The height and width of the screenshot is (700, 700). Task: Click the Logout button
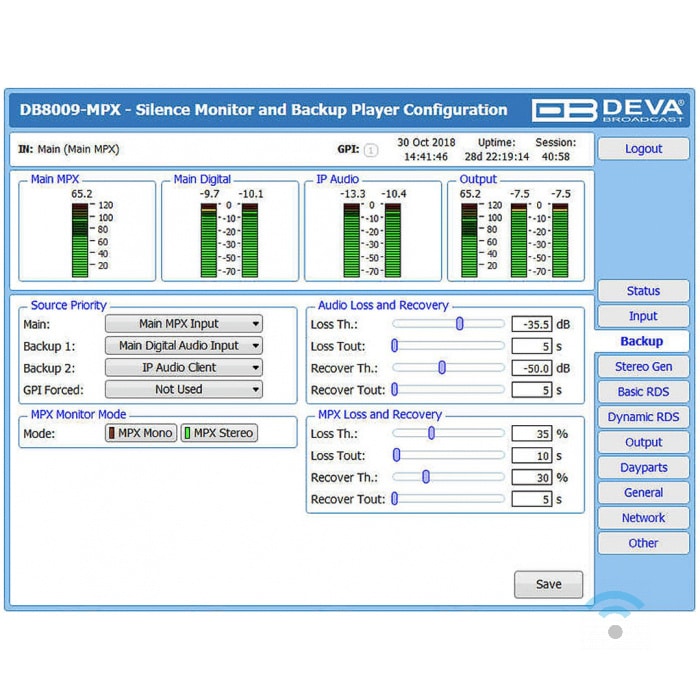pyautogui.click(x=643, y=149)
